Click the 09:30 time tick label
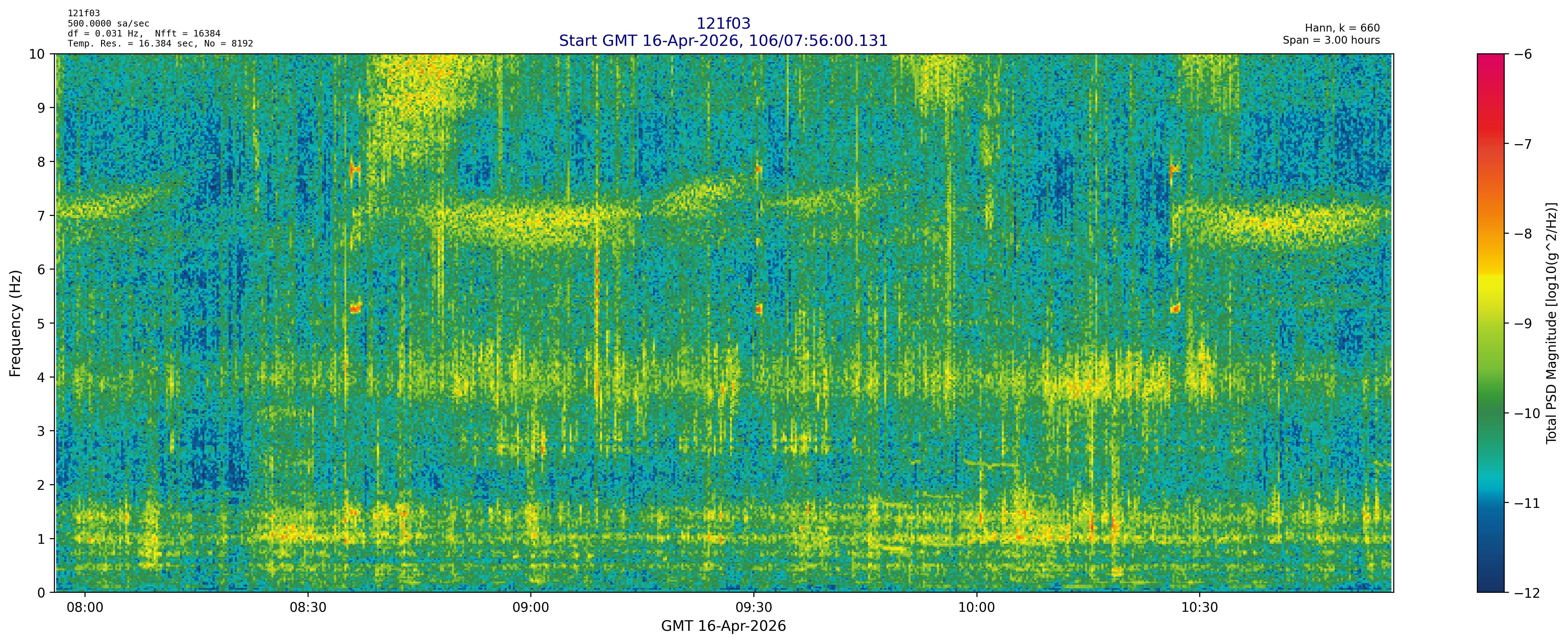 753,608
